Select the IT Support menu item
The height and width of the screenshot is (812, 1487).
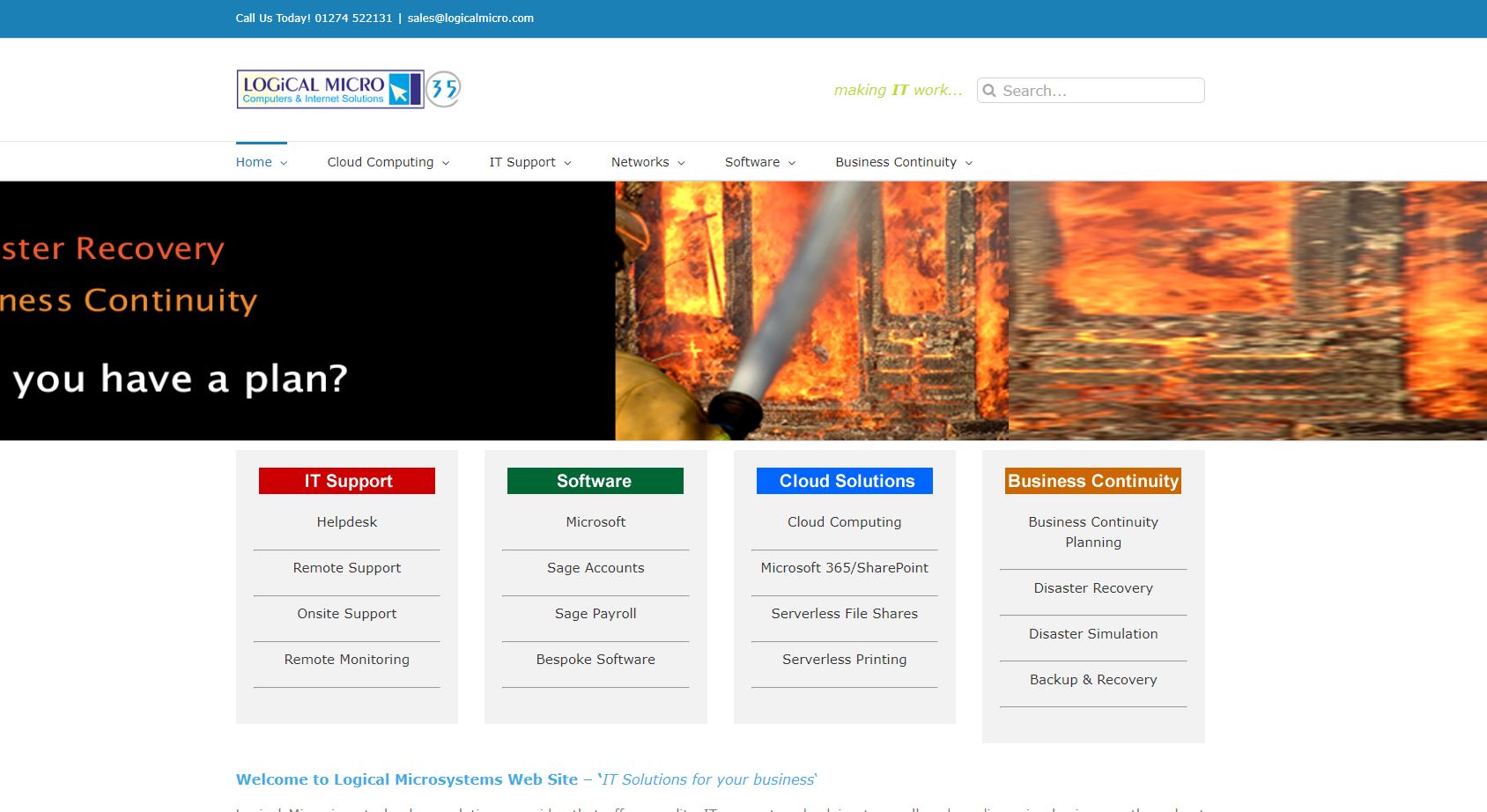pyautogui.click(x=522, y=162)
